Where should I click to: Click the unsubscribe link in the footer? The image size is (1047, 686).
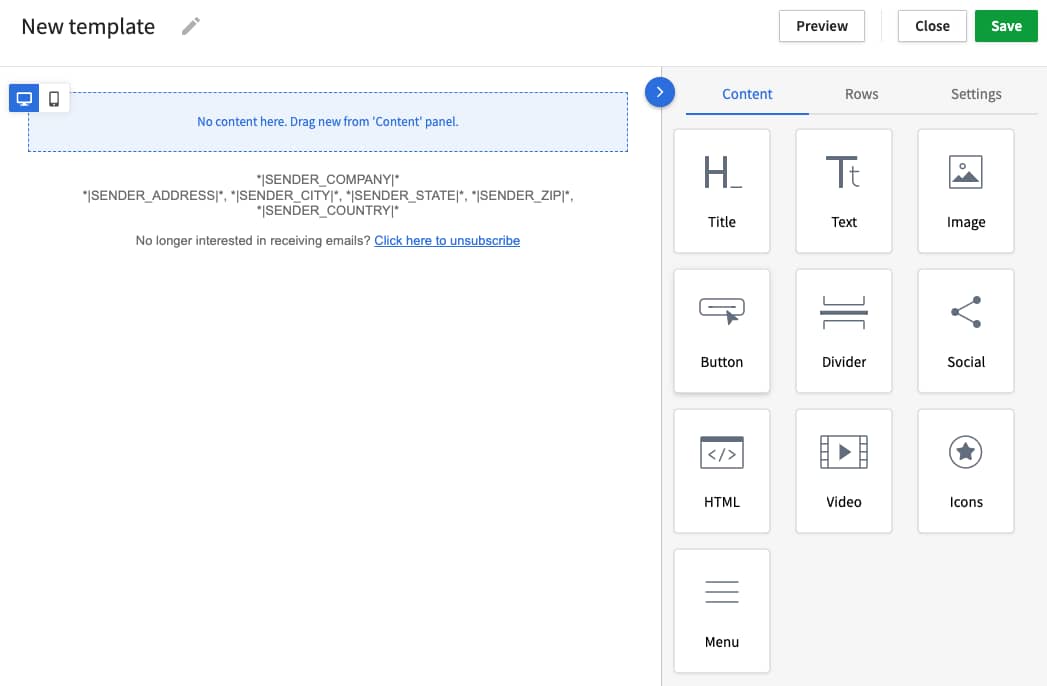[447, 240]
